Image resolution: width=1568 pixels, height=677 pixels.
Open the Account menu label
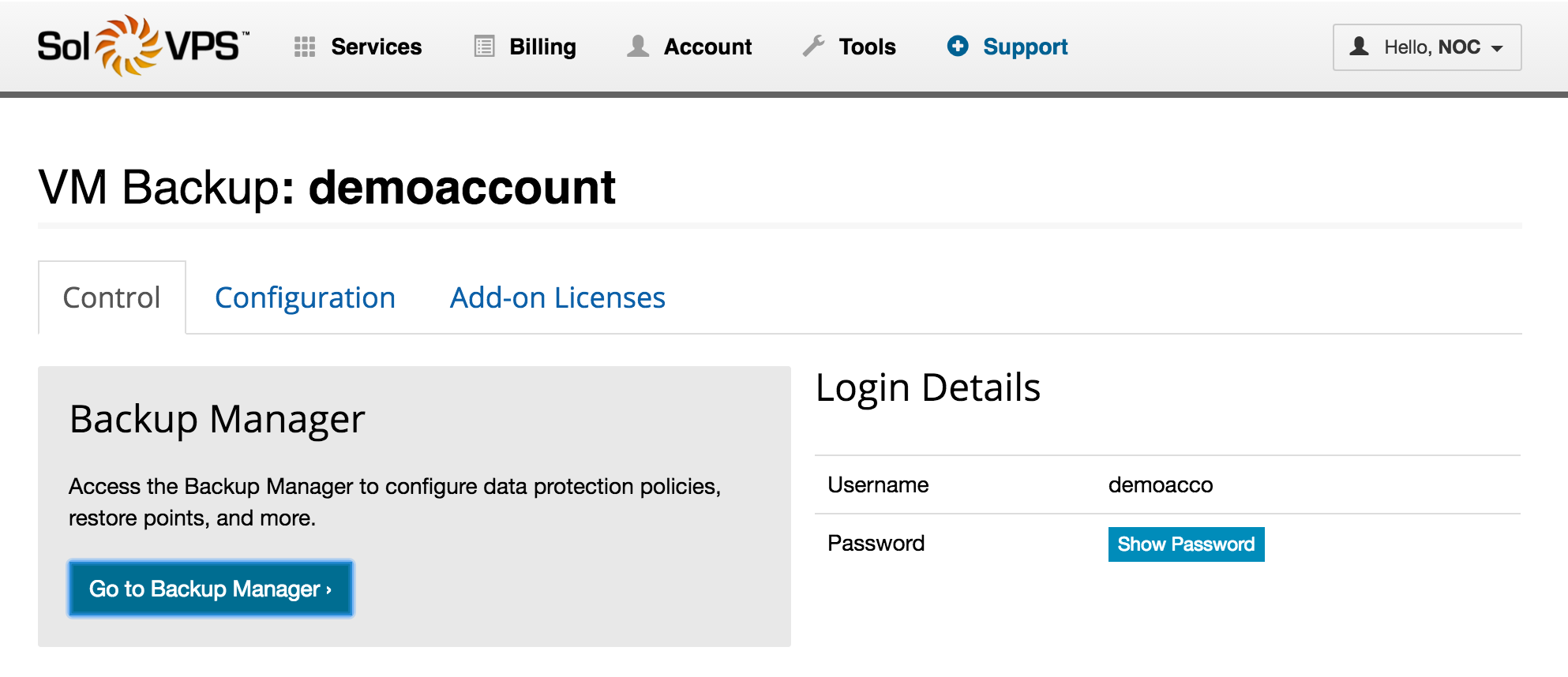pyautogui.click(x=707, y=47)
